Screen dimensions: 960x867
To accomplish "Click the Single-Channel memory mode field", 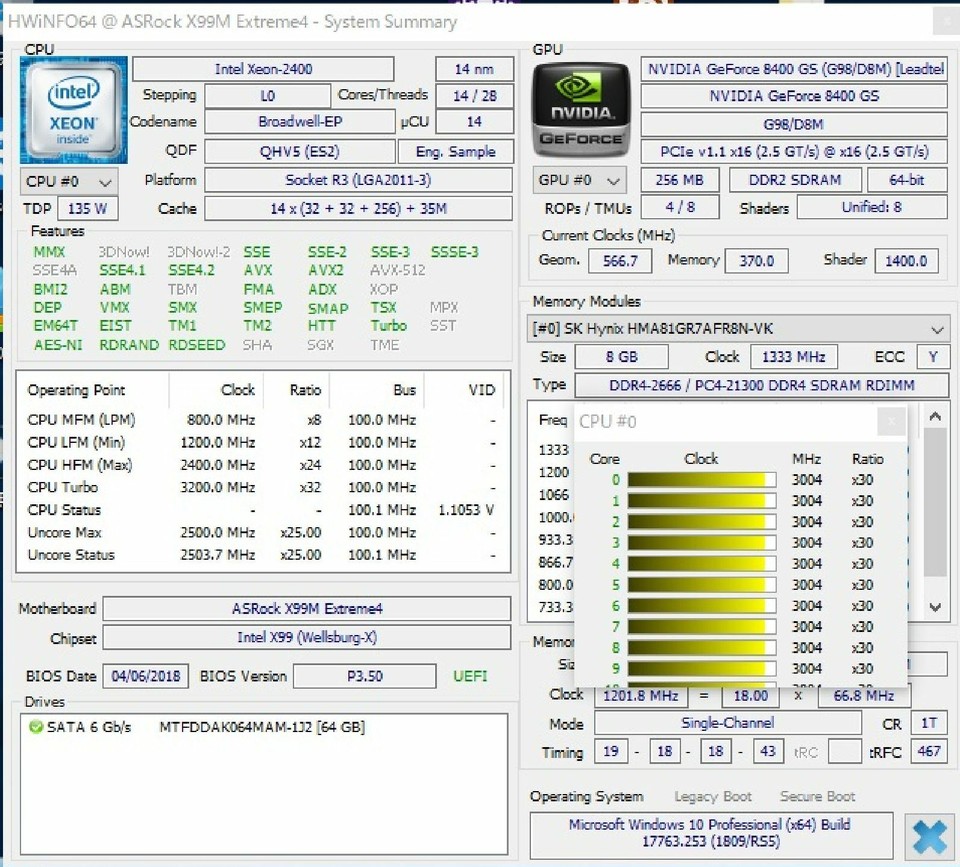I will coord(728,723).
